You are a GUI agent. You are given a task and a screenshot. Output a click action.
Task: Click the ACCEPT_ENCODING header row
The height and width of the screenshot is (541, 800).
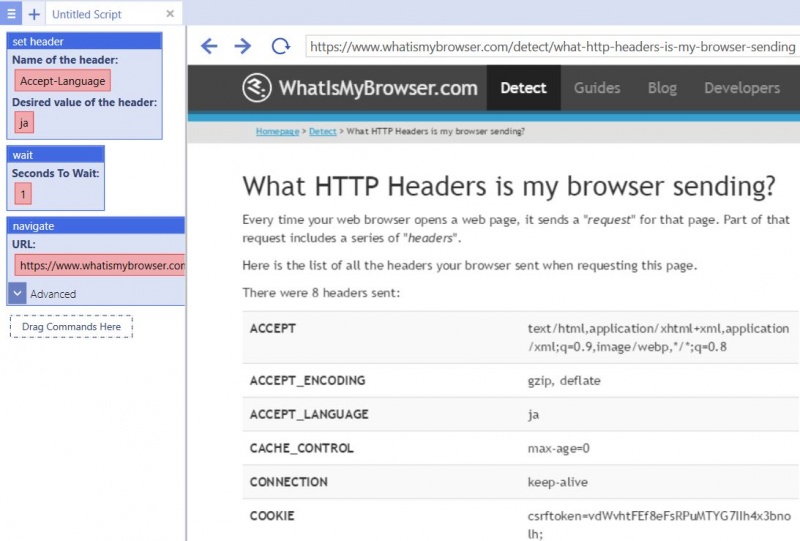click(520, 381)
